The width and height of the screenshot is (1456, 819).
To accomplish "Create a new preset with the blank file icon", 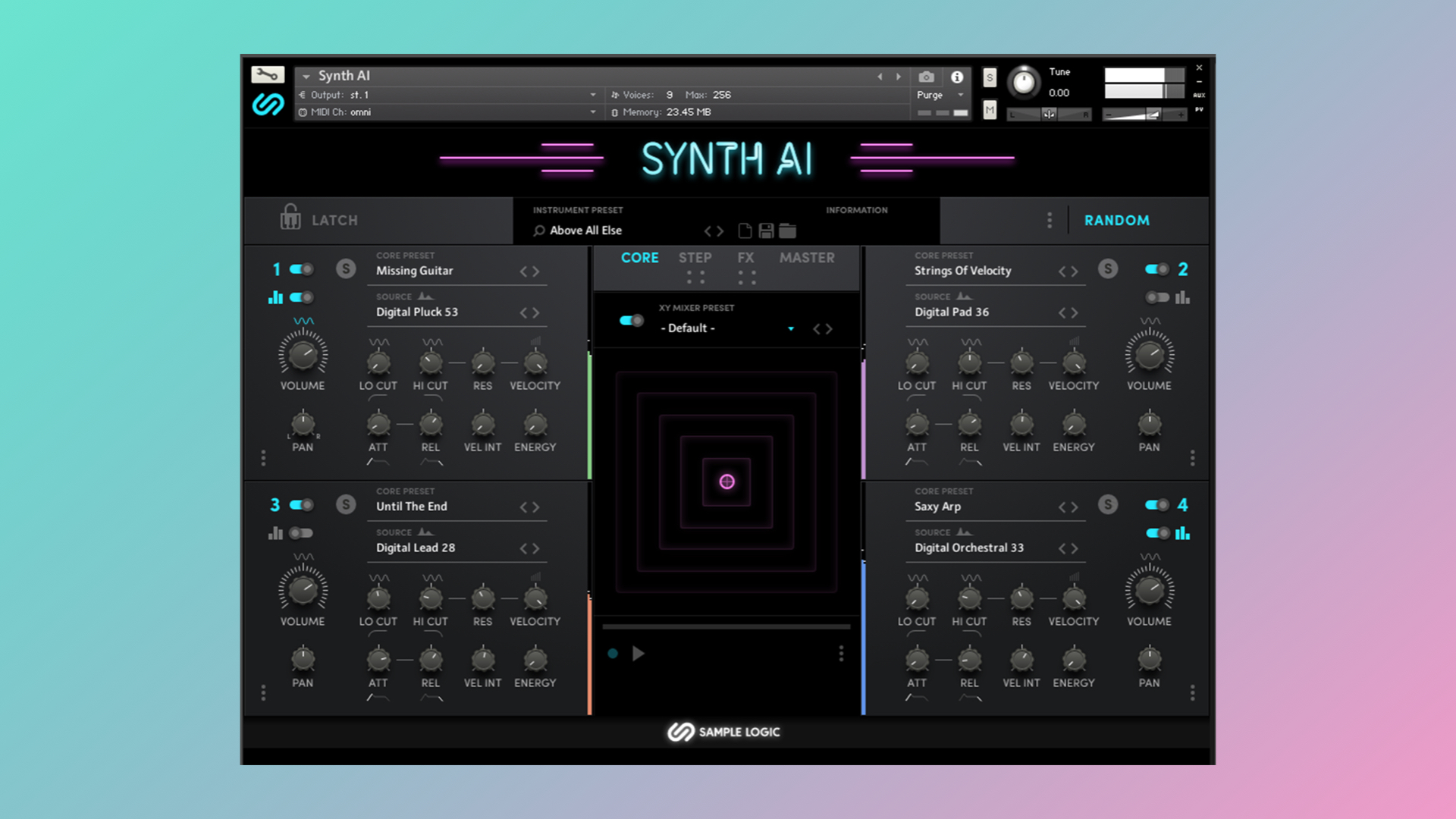I will pos(745,231).
